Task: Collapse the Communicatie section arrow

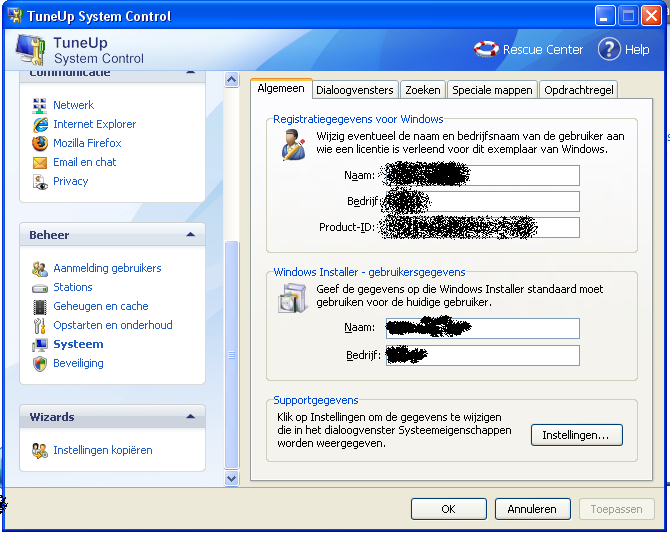Action: (191, 72)
